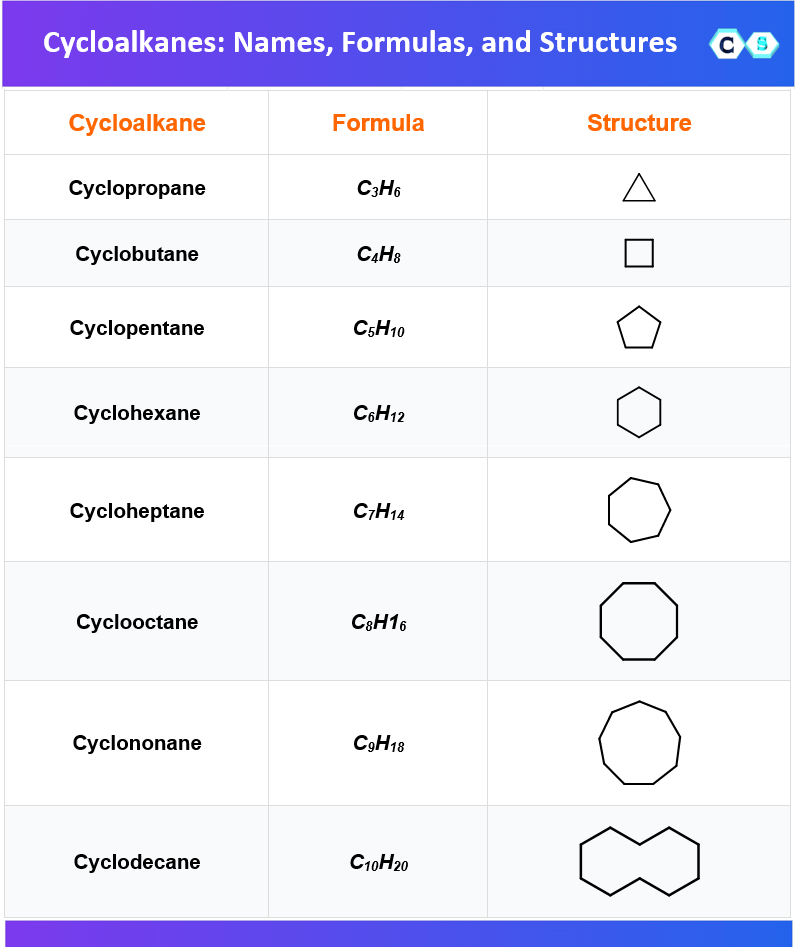The width and height of the screenshot is (797, 951).
Task: Click the Cyclononane name cell
Action: (x=137, y=743)
